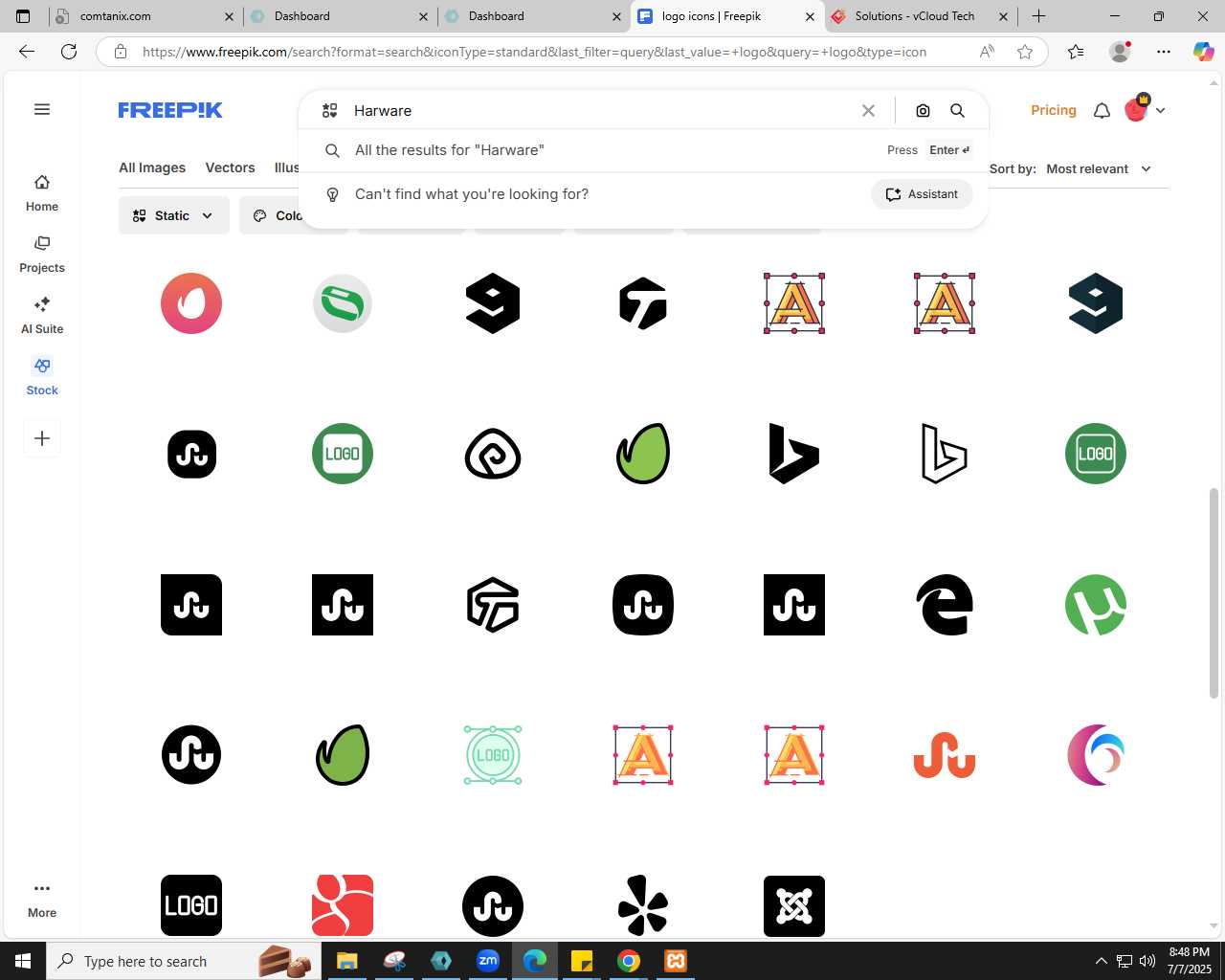This screenshot has width=1225, height=980.
Task: Open the tab actions menu icon
Action: (x=23, y=16)
